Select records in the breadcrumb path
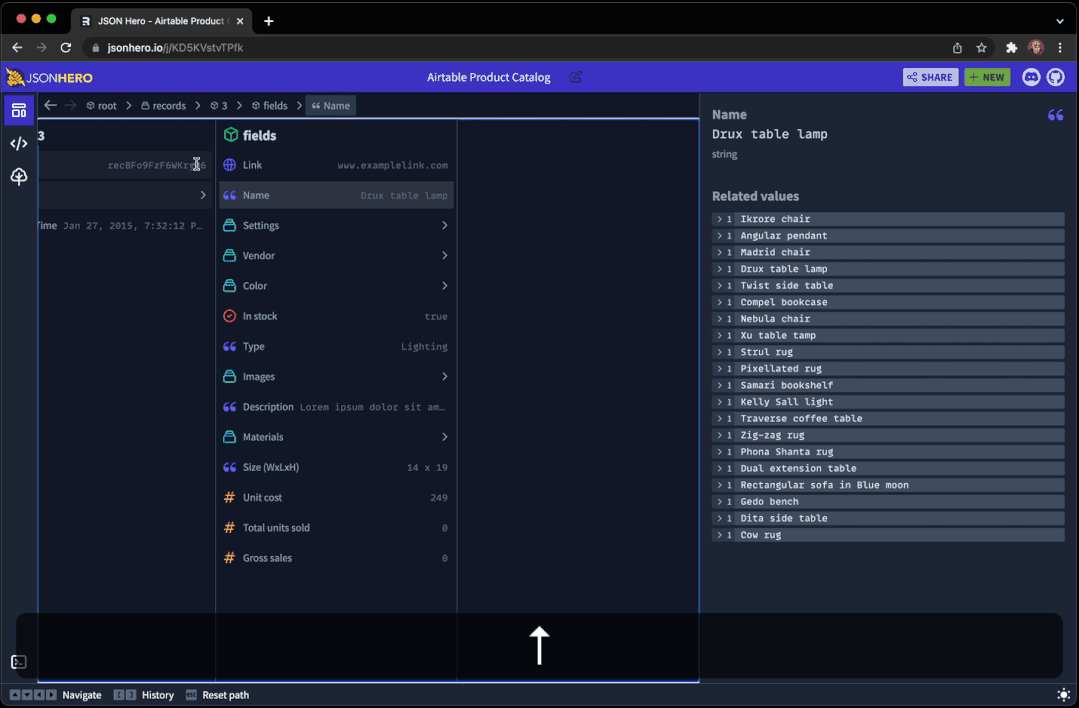 click(163, 105)
